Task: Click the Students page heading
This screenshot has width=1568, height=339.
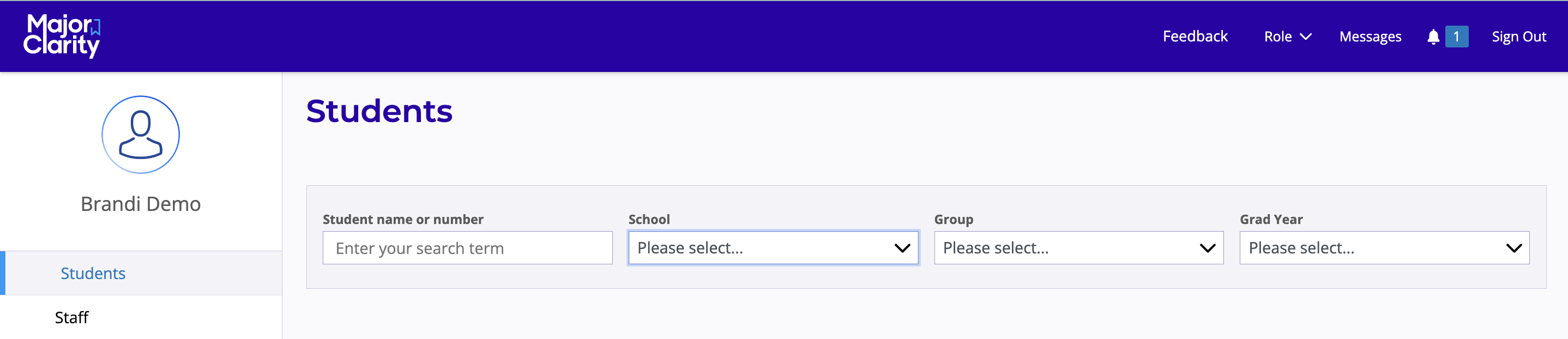Action: (379, 111)
